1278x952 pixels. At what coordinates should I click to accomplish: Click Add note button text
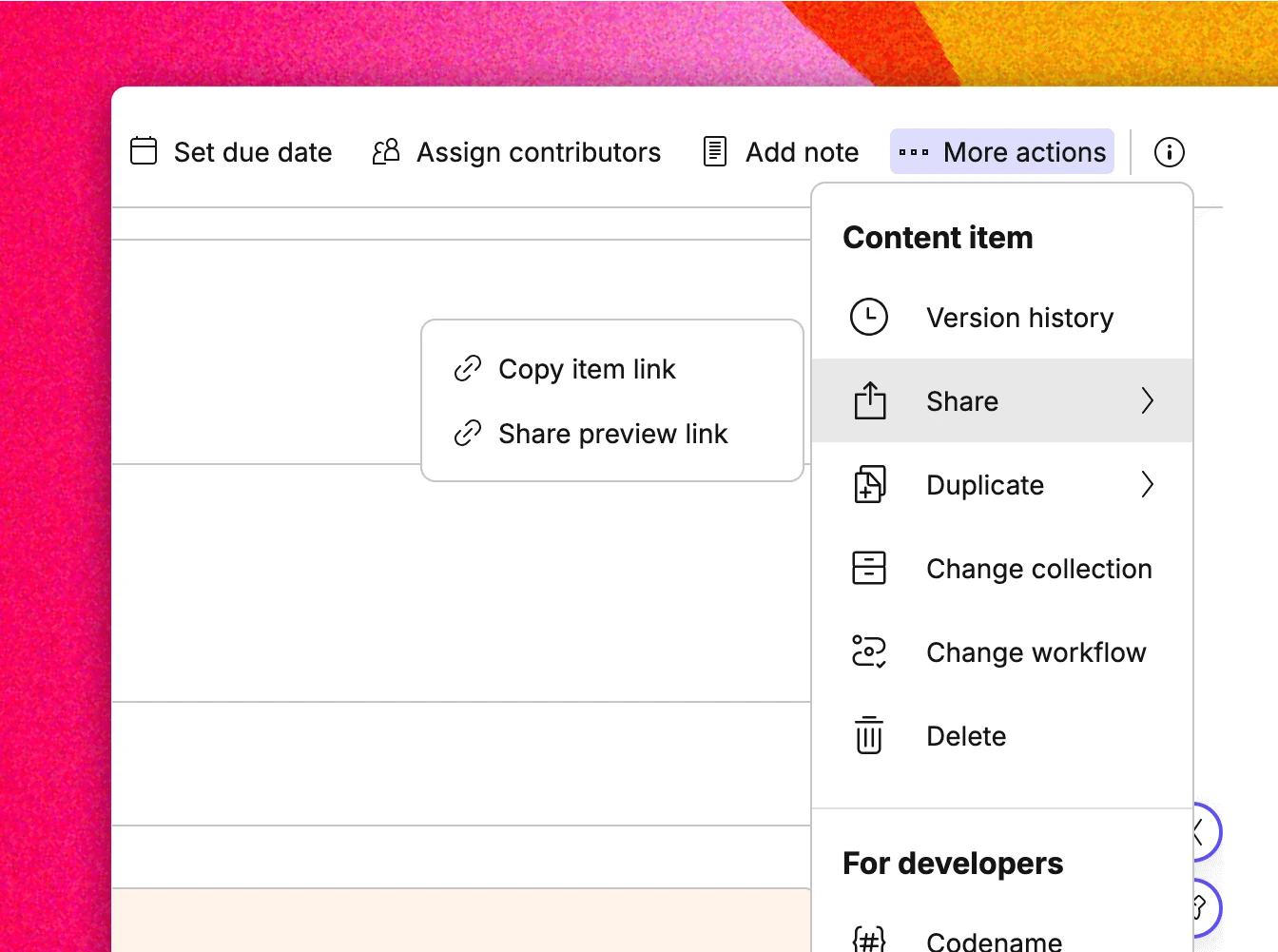tap(802, 152)
